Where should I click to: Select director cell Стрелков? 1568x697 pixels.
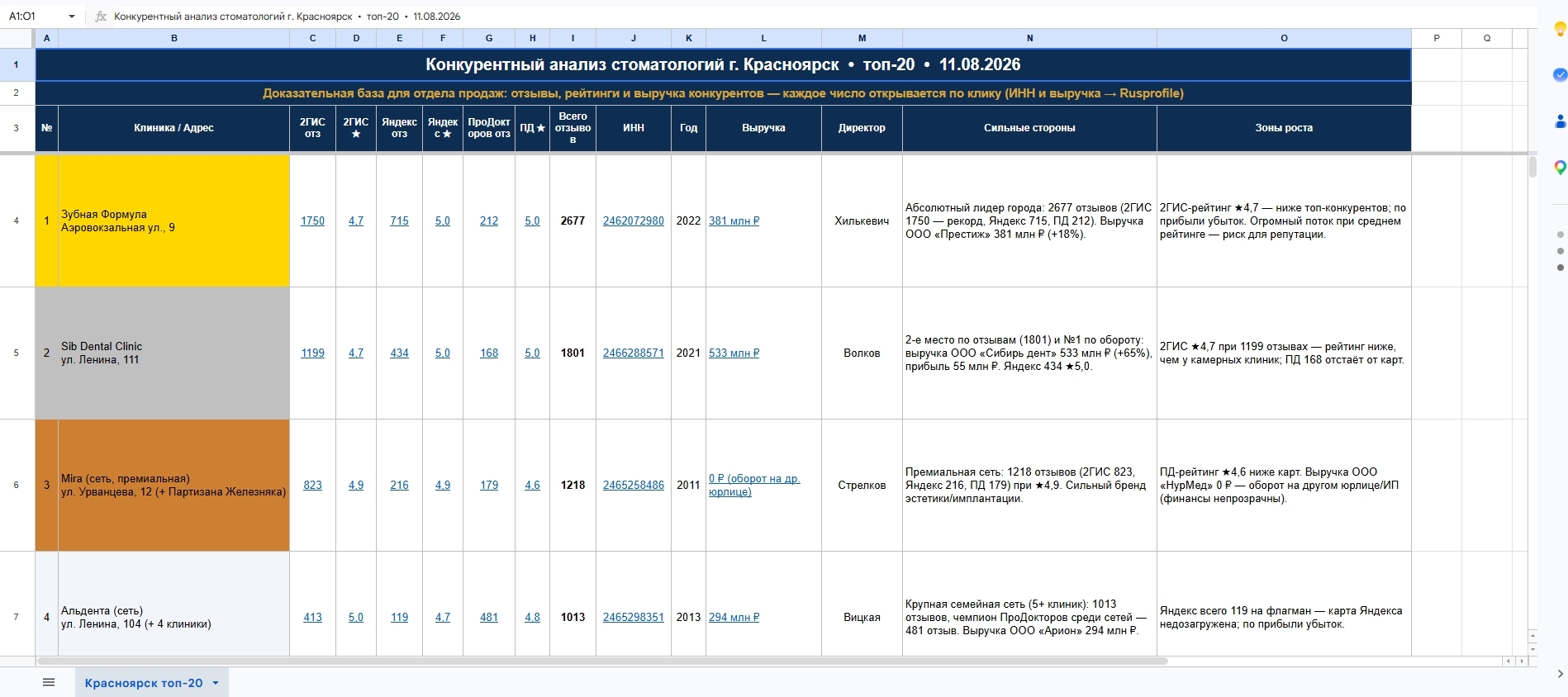862,485
